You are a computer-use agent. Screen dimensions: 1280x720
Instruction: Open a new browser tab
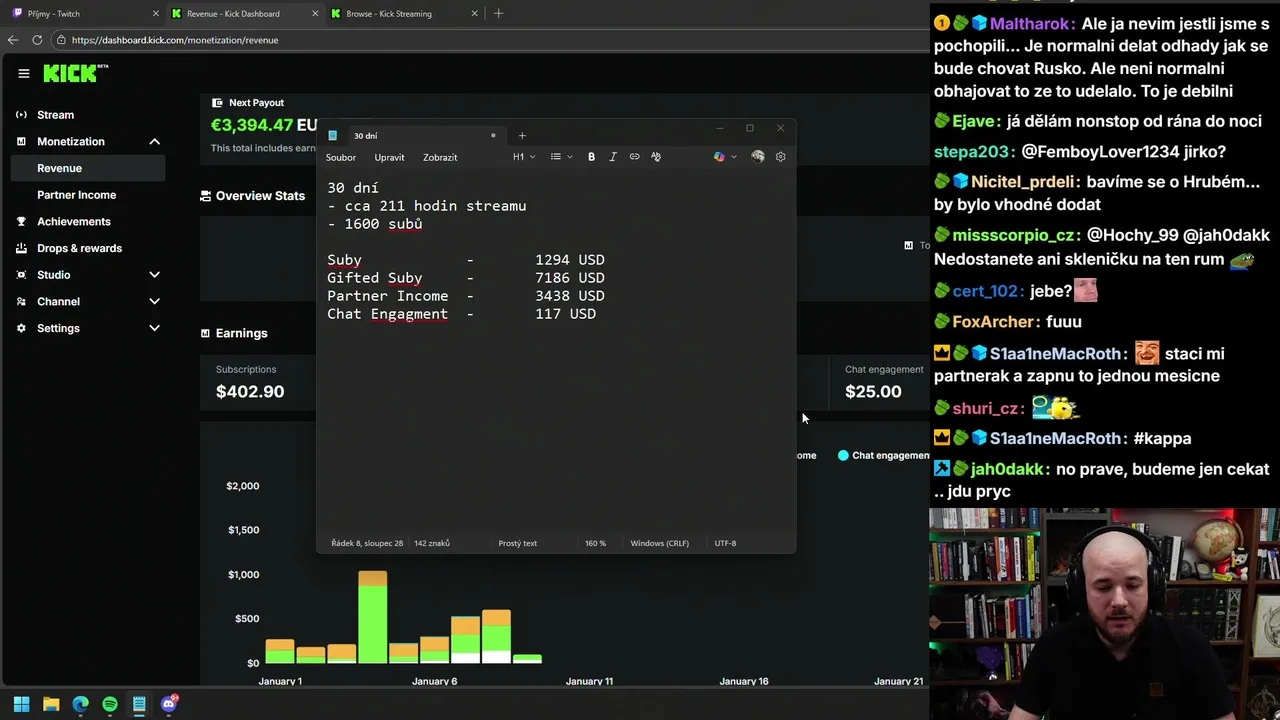click(x=498, y=13)
